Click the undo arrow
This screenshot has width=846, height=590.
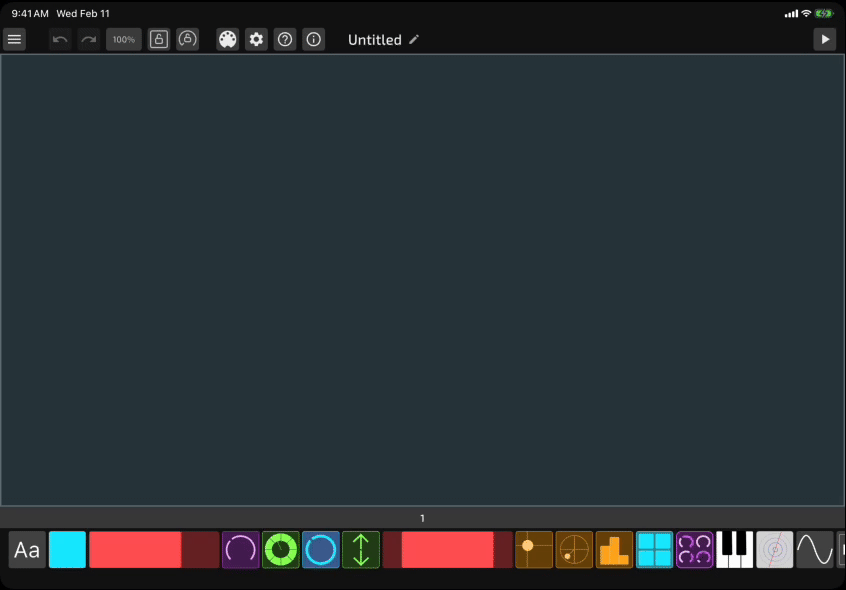[60, 39]
